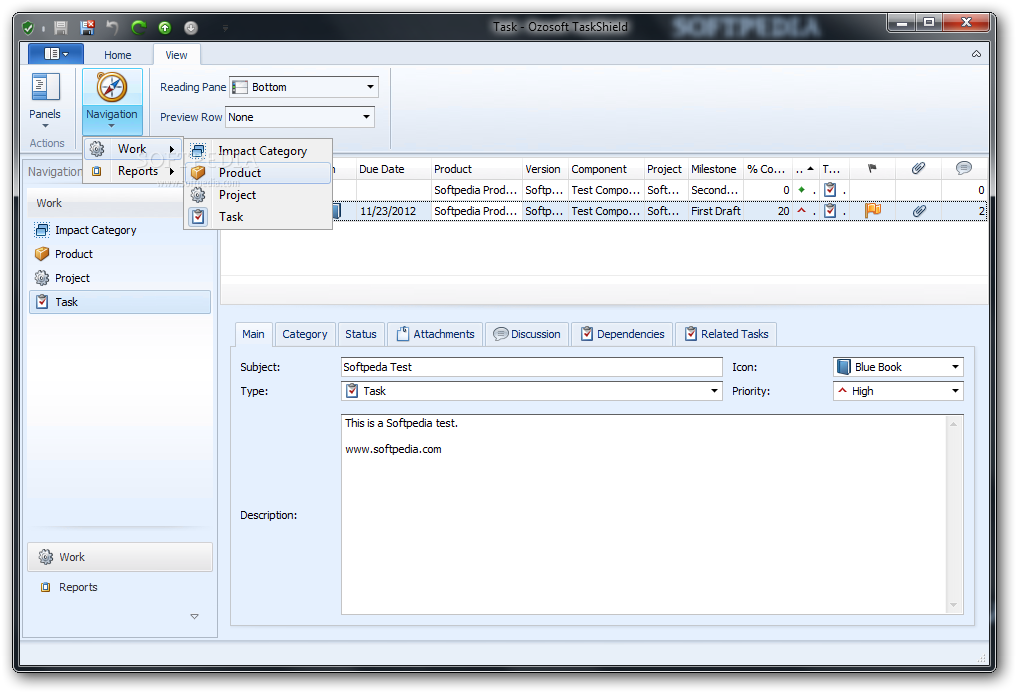
Task: Sort by the Project column header
Action: (x=666, y=169)
